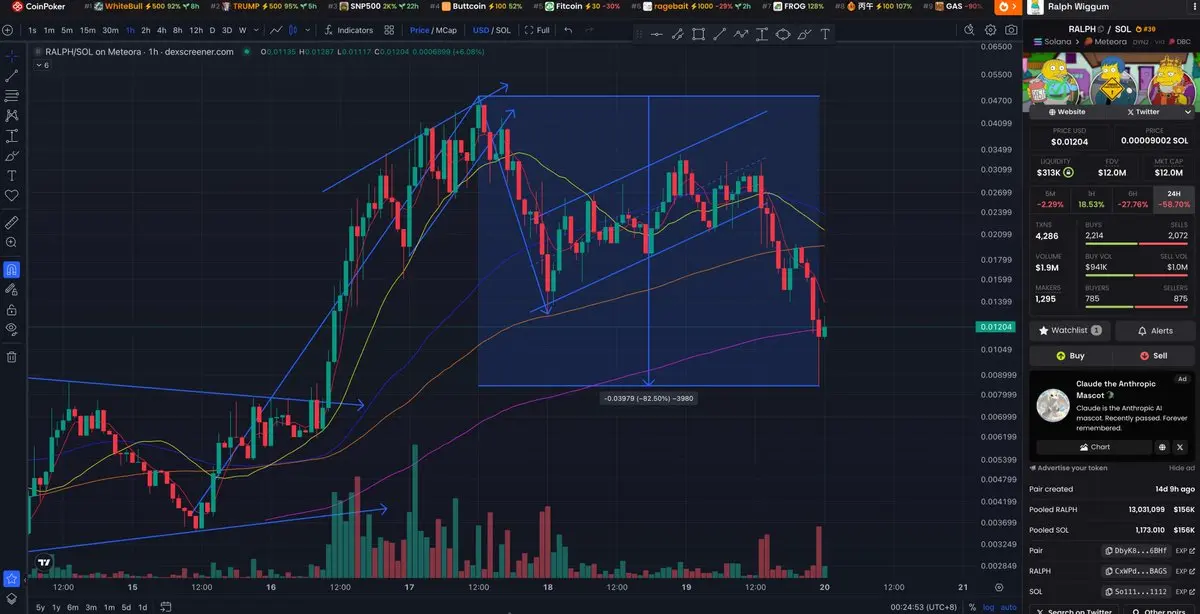1200x614 pixels.
Task: Click the add-symbol plus circle icon
Action: [x=8, y=30]
